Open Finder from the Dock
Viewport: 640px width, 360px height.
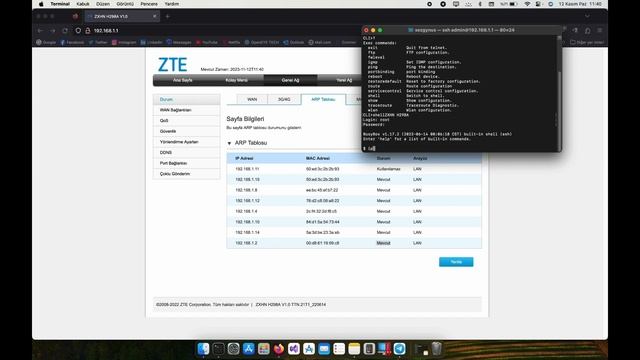(x=203, y=349)
